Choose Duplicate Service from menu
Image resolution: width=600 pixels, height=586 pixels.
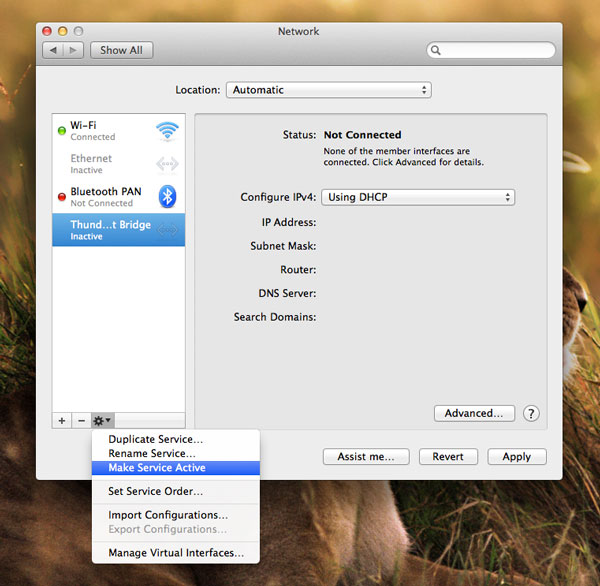click(176, 439)
